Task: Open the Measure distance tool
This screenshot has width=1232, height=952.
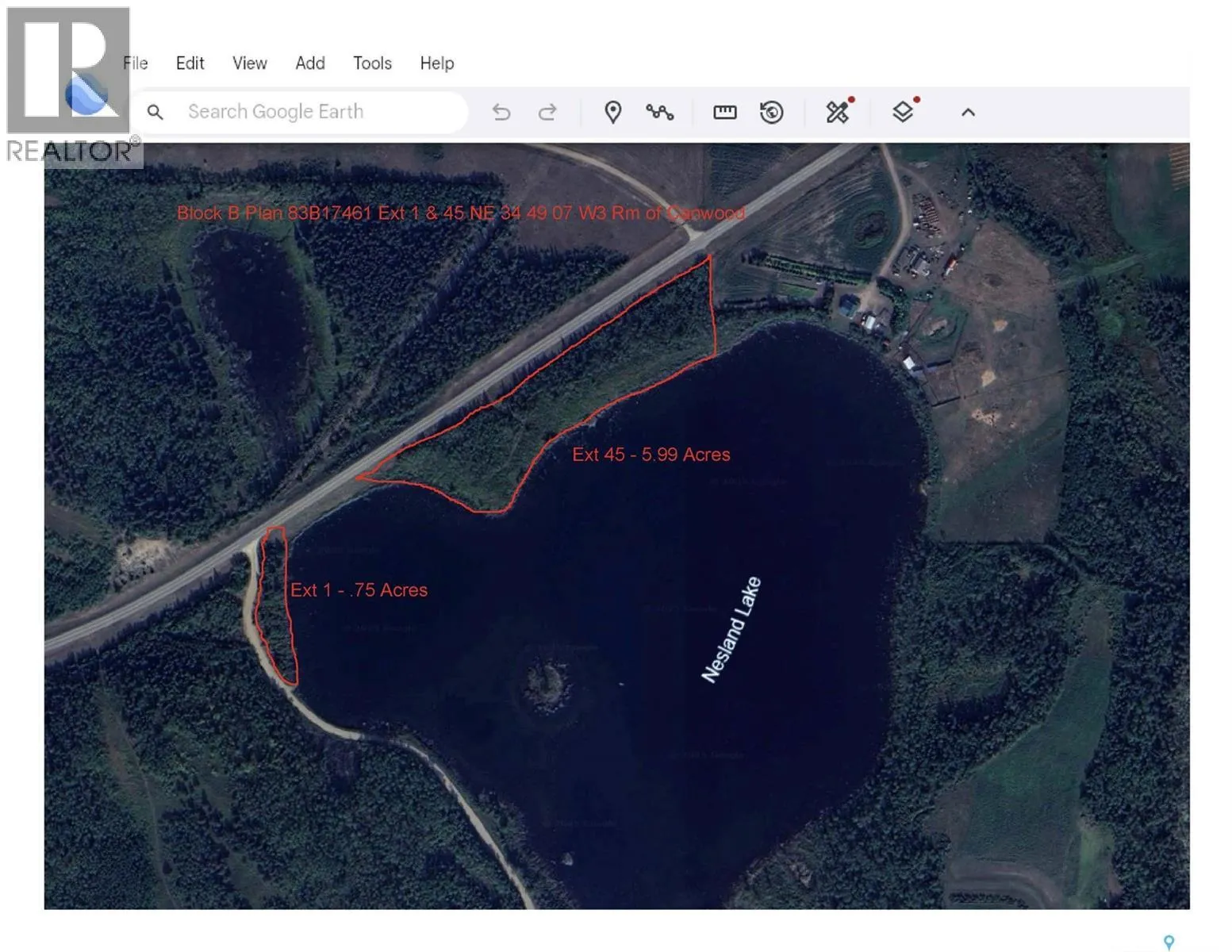Action: 723,112
